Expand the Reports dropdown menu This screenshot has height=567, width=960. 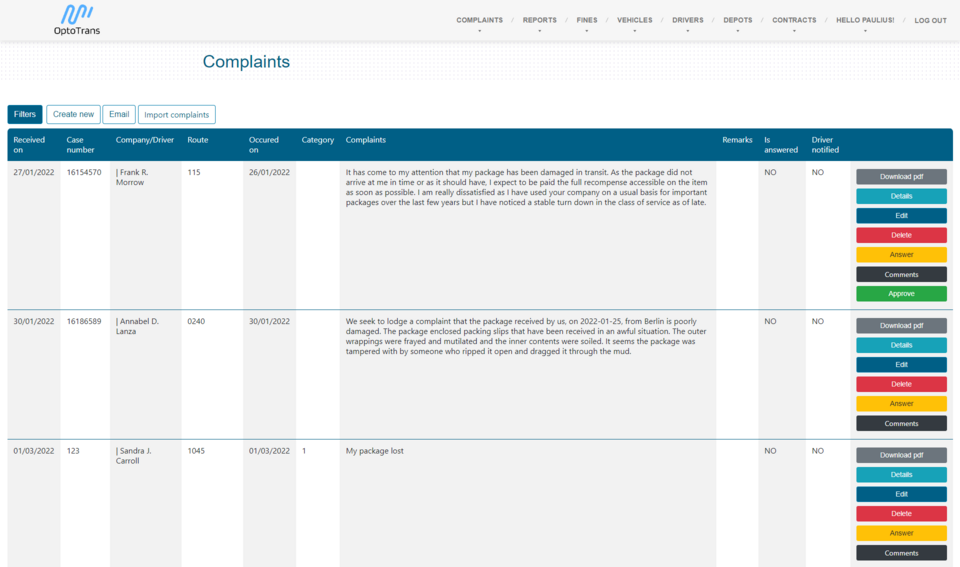coord(539,20)
